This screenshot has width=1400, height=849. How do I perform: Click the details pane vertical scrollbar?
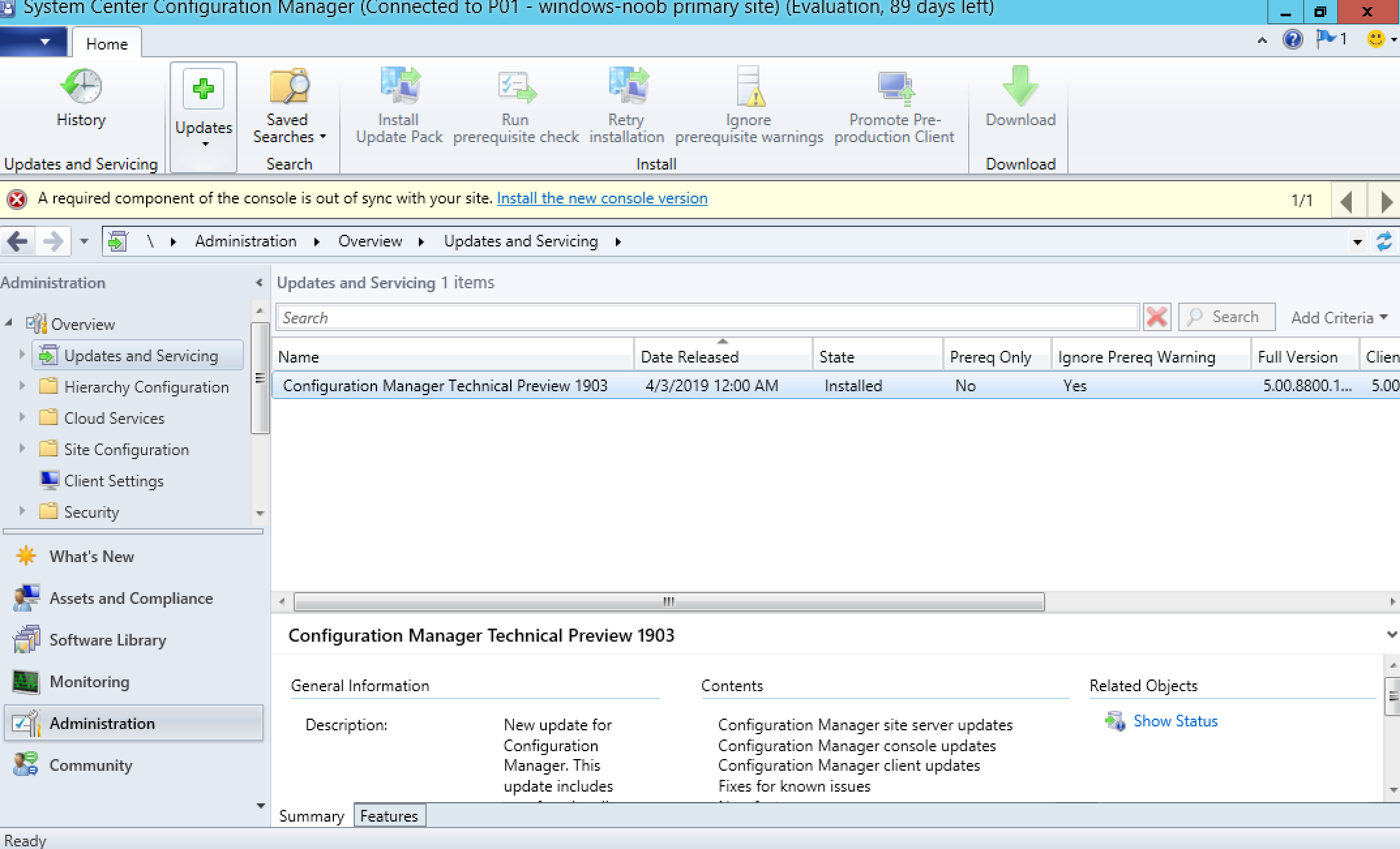tap(1393, 696)
